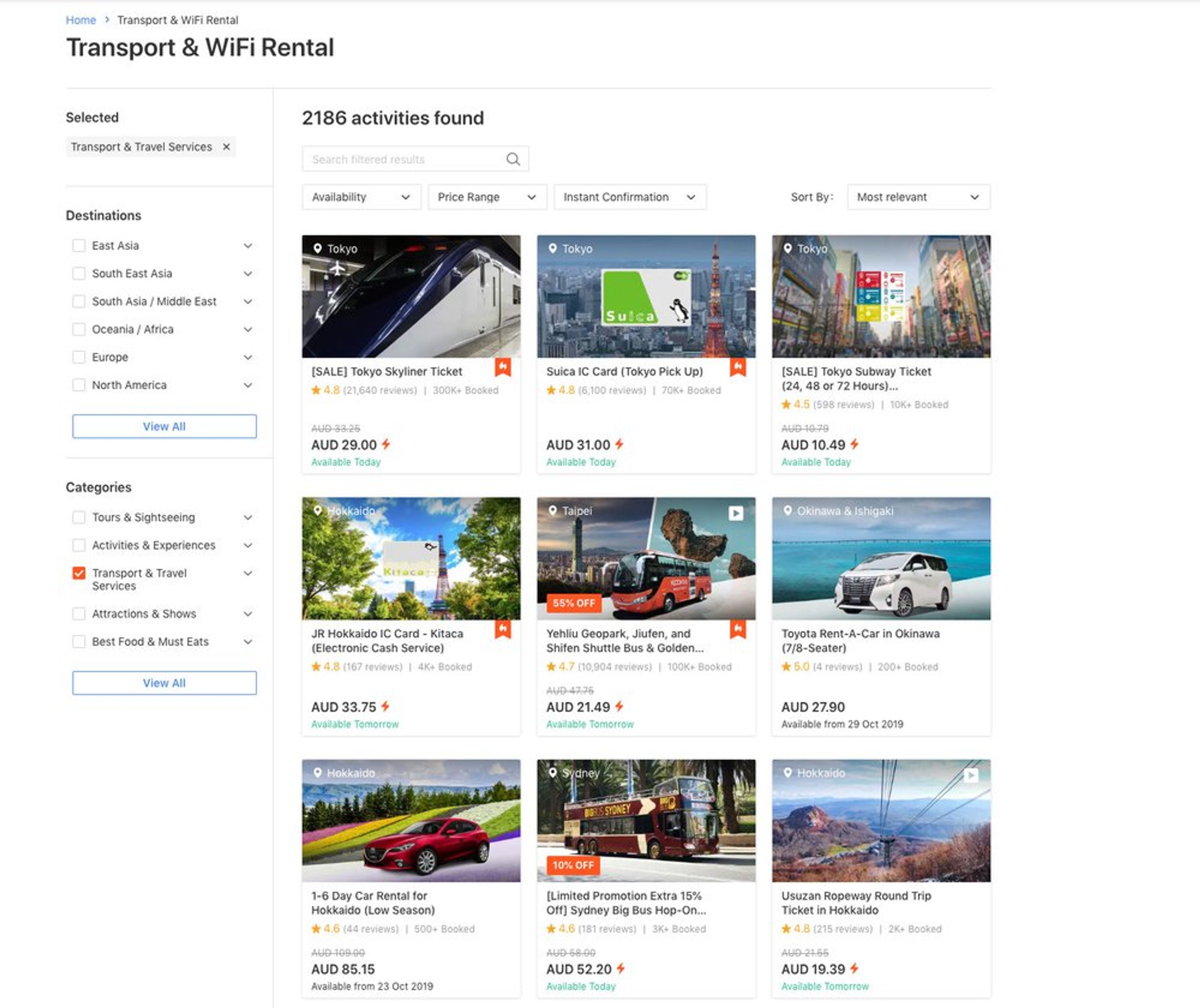This screenshot has height=1008, width=1200.
Task: Remove the Transport & Travel Services filter
Action: coord(226,147)
